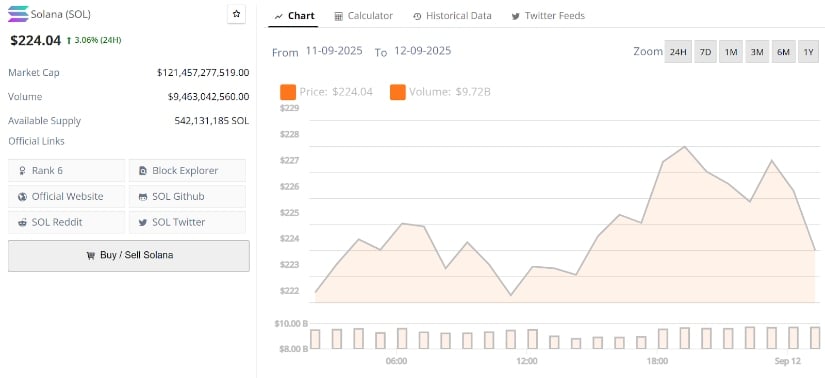Viewport: 825px width, 378px height.
Task: Click the Zoom label text
Action: (x=648, y=52)
